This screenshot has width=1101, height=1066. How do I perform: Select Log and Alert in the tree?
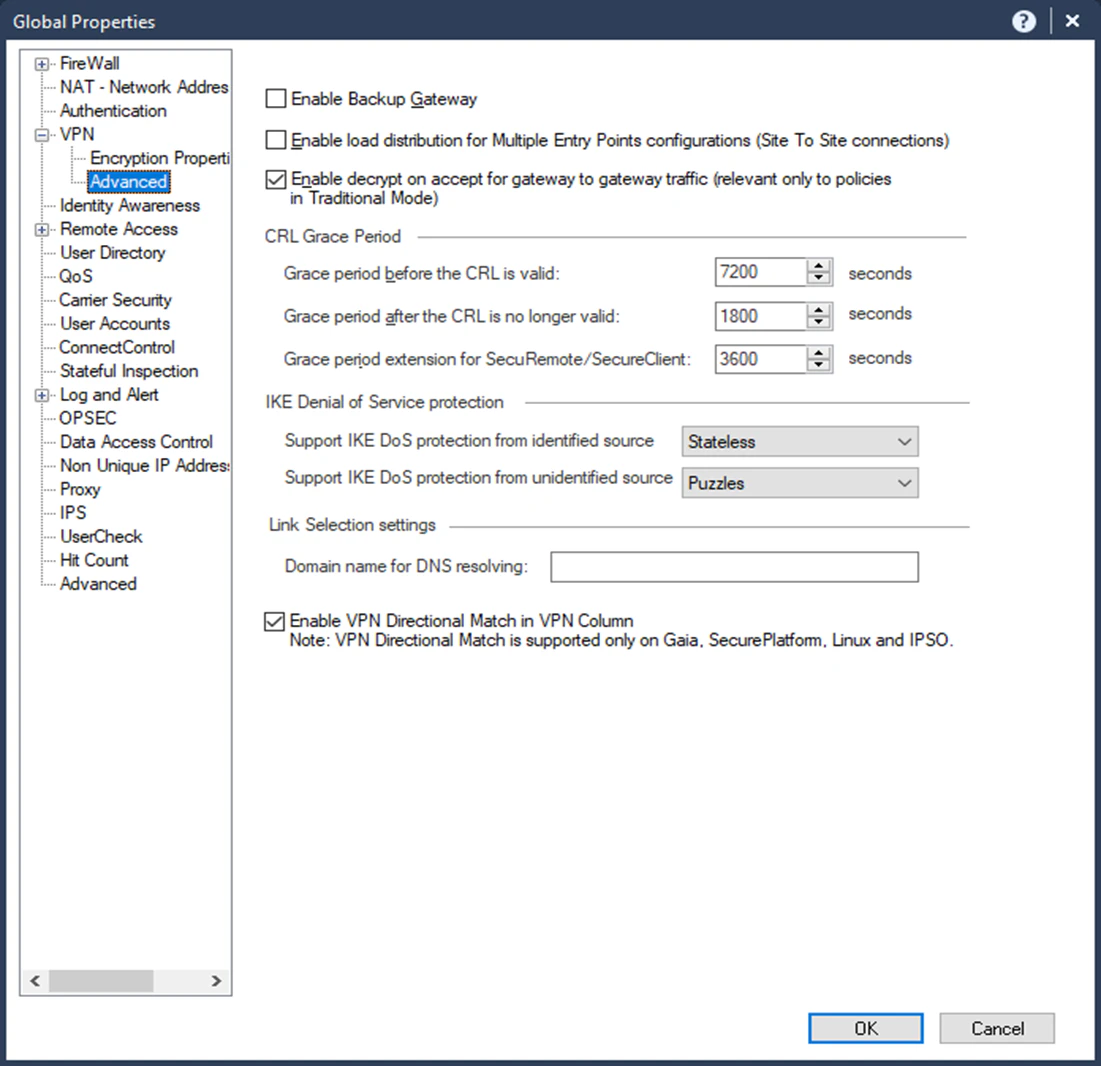[109, 395]
